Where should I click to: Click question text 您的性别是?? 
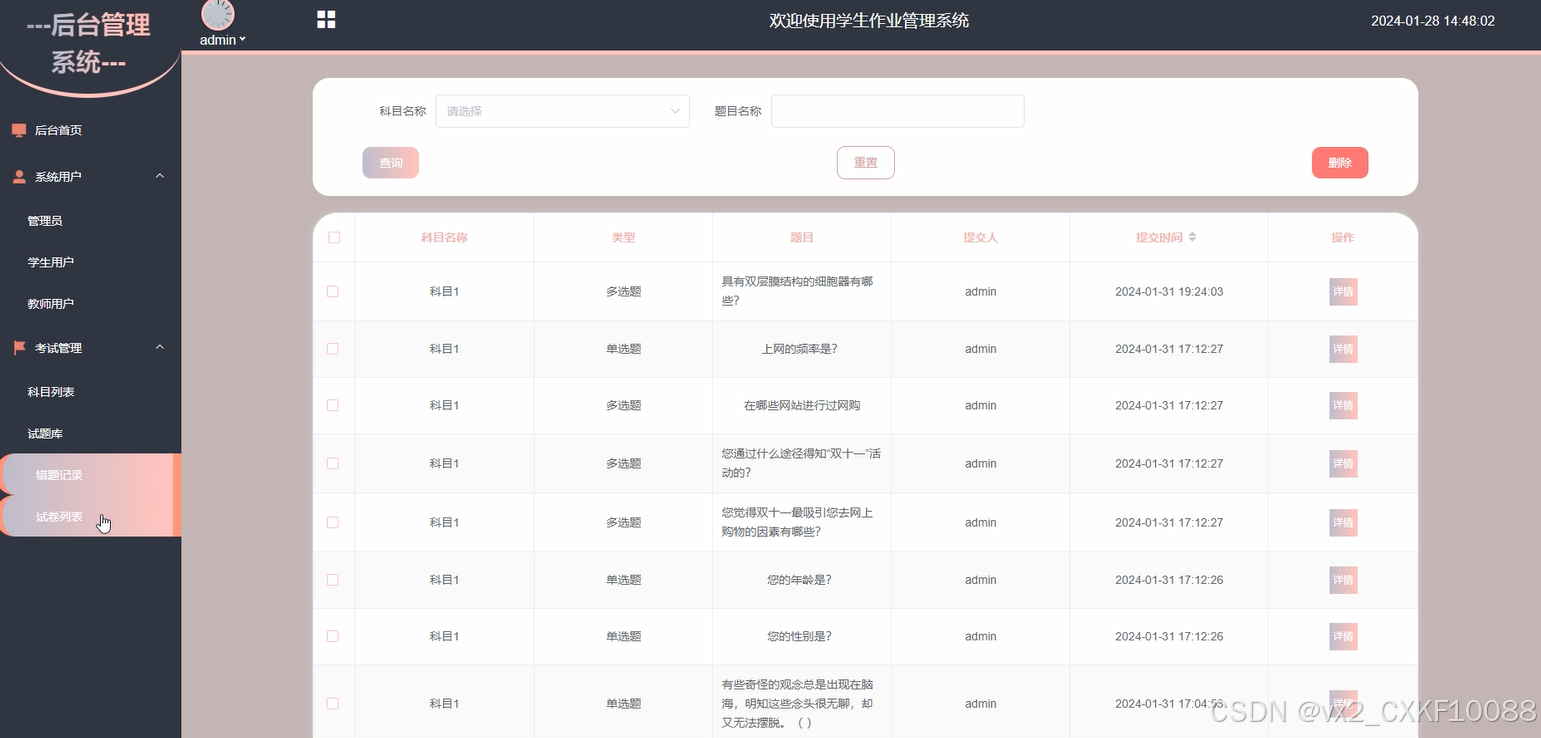click(799, 636)
